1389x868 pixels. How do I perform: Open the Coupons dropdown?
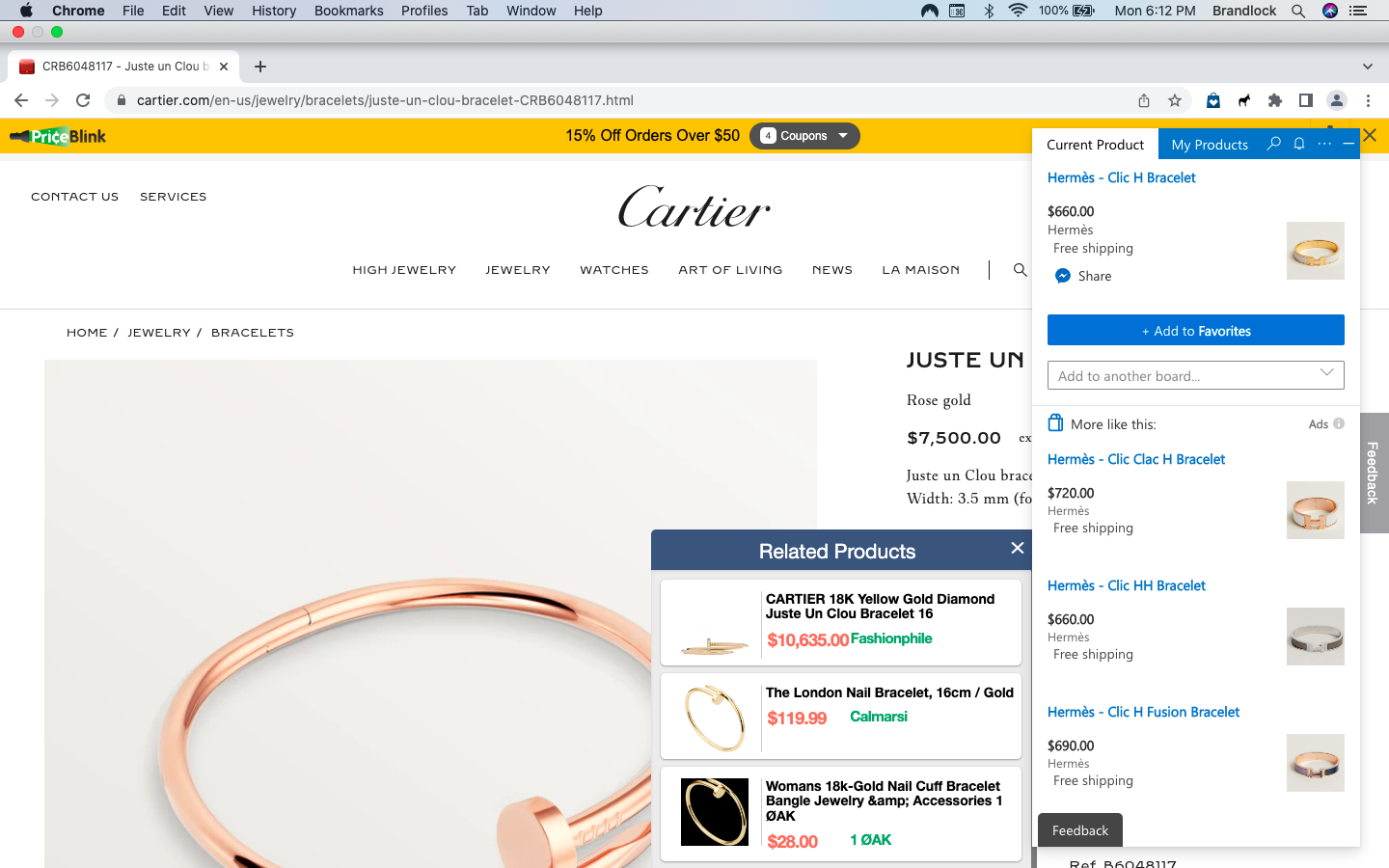click(x=804, y=136)
